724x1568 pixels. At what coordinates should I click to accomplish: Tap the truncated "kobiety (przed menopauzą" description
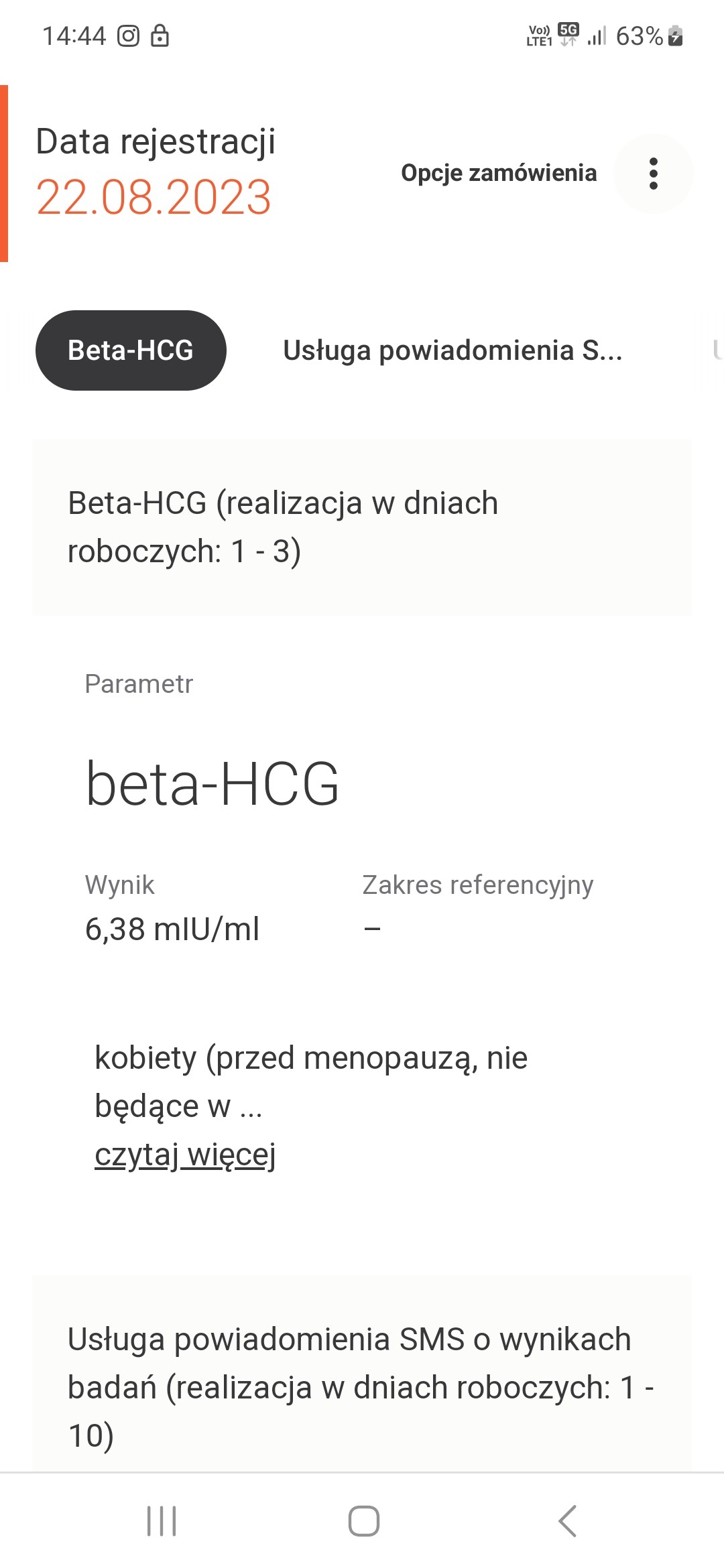(x=311, y=1082)
